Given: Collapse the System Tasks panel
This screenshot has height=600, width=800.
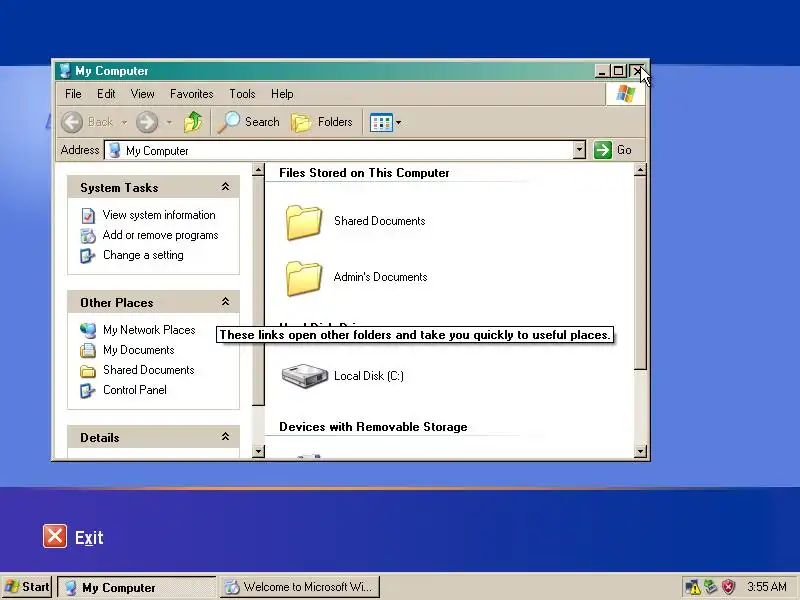Looking at the screenshot, I should [226, 187].
